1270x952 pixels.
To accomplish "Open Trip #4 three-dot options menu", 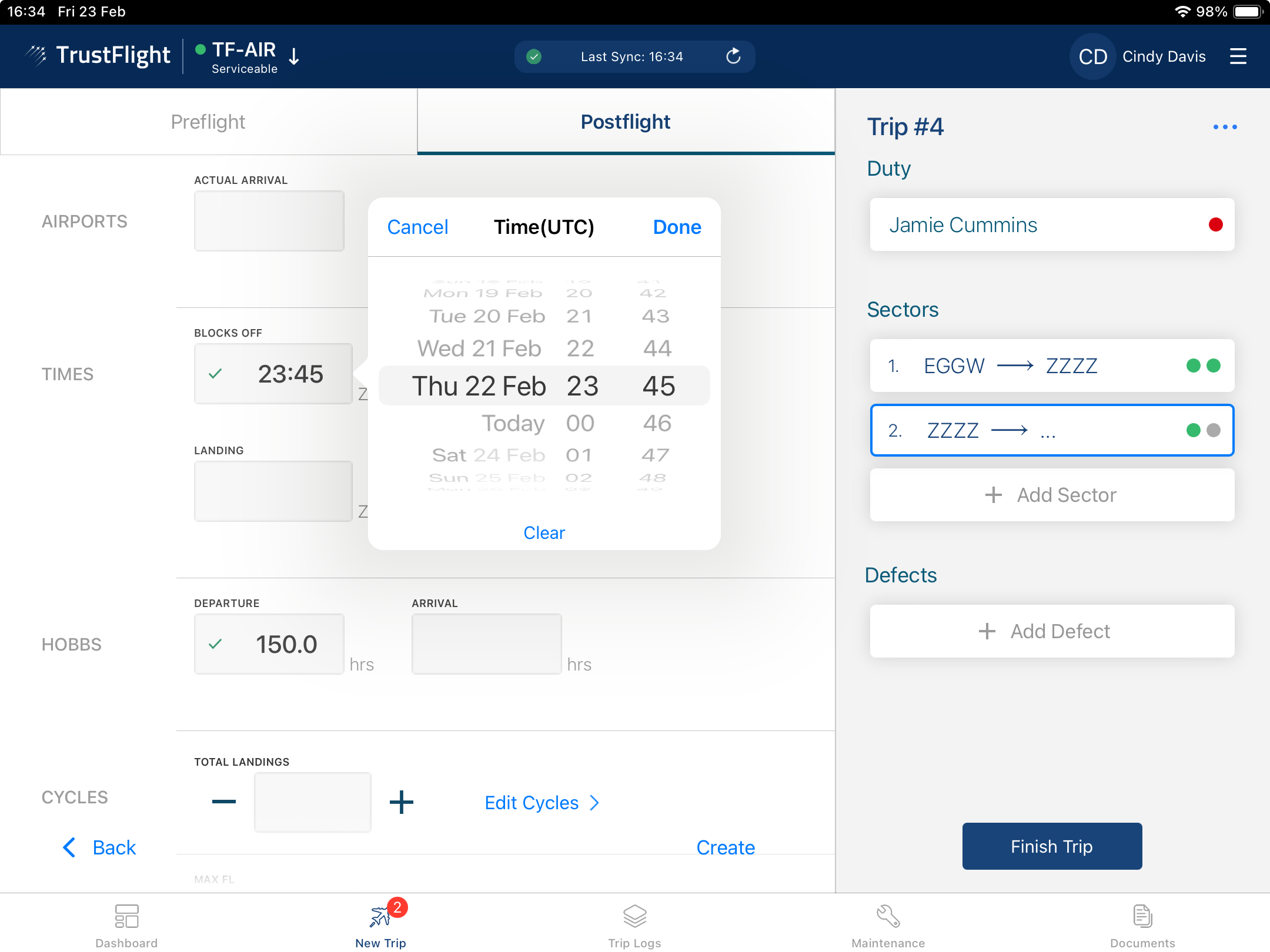I will 1225,127.
